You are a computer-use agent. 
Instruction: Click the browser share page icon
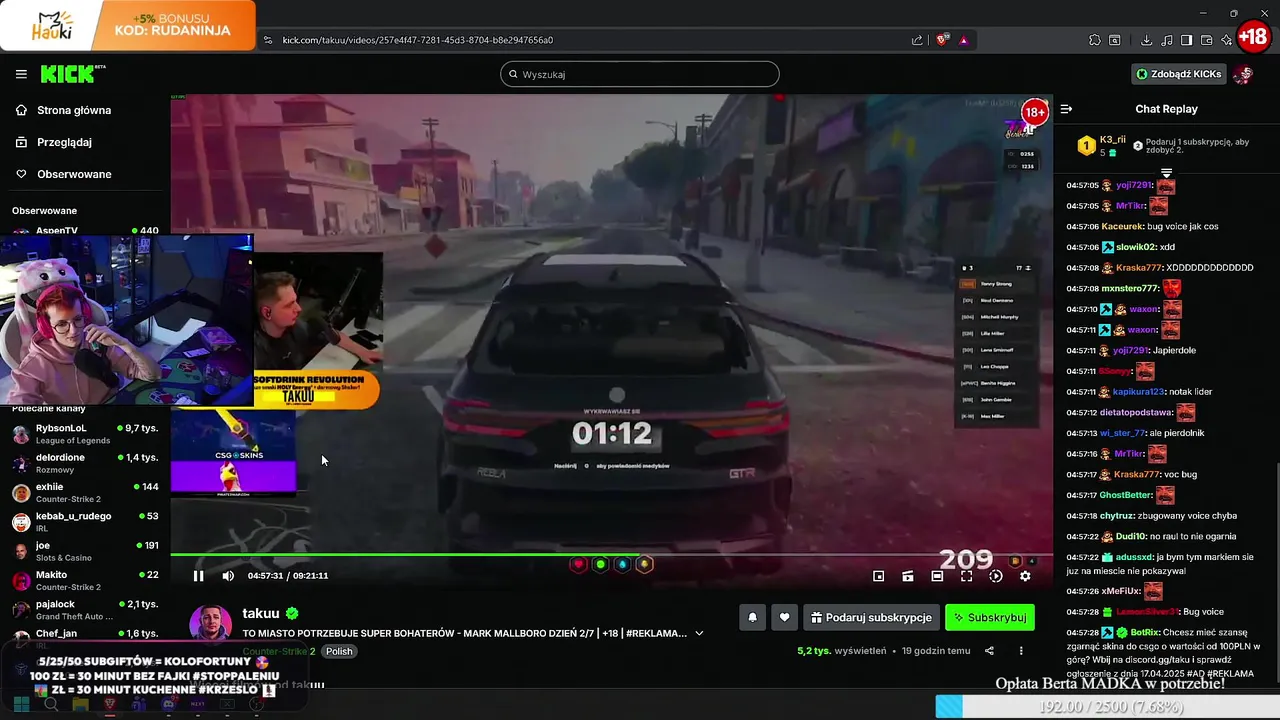[917, 40]
